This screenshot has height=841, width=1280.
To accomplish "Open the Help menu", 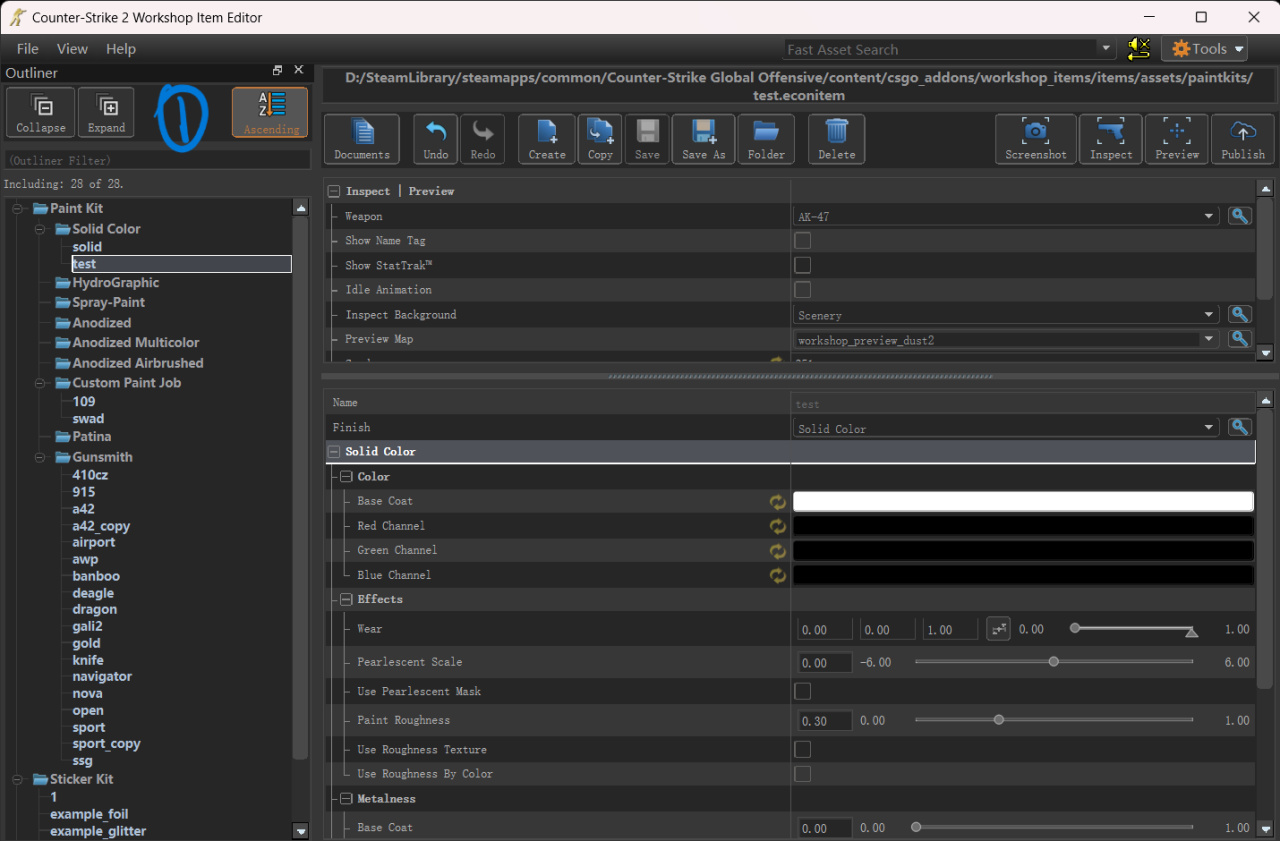I will [x=121, y=48].
